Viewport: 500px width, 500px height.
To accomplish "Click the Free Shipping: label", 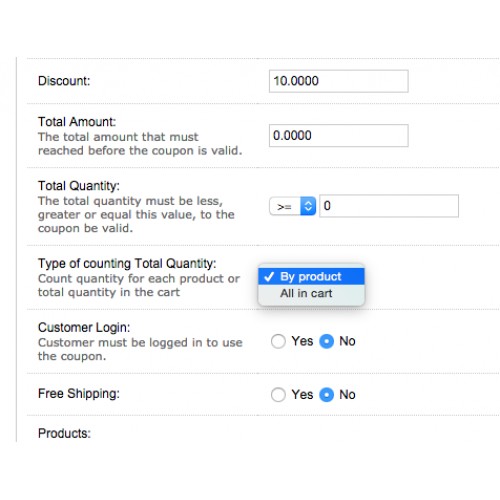I will coord(79,394).
